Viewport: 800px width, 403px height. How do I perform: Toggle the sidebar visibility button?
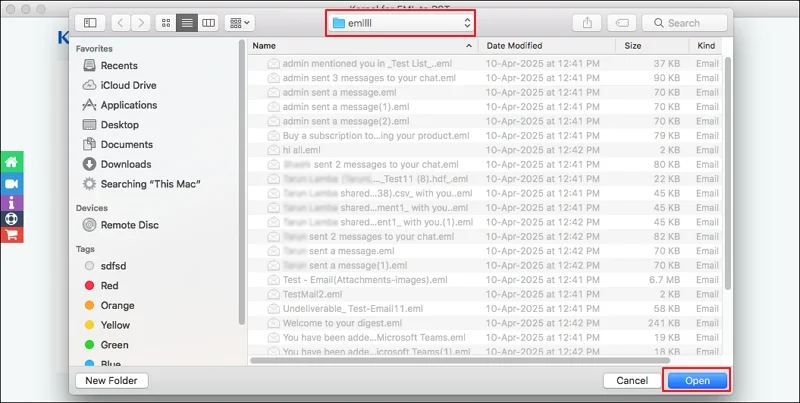point(90,22)
